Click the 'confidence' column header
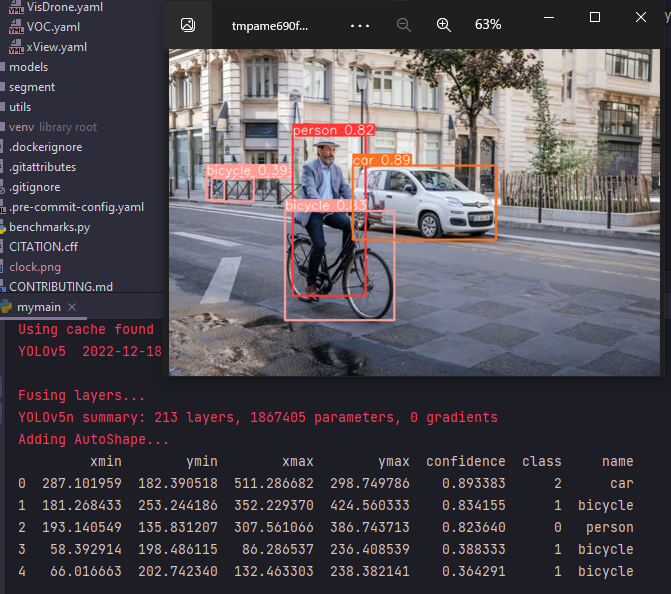This screenshot has width=671, height=594. 466,461
